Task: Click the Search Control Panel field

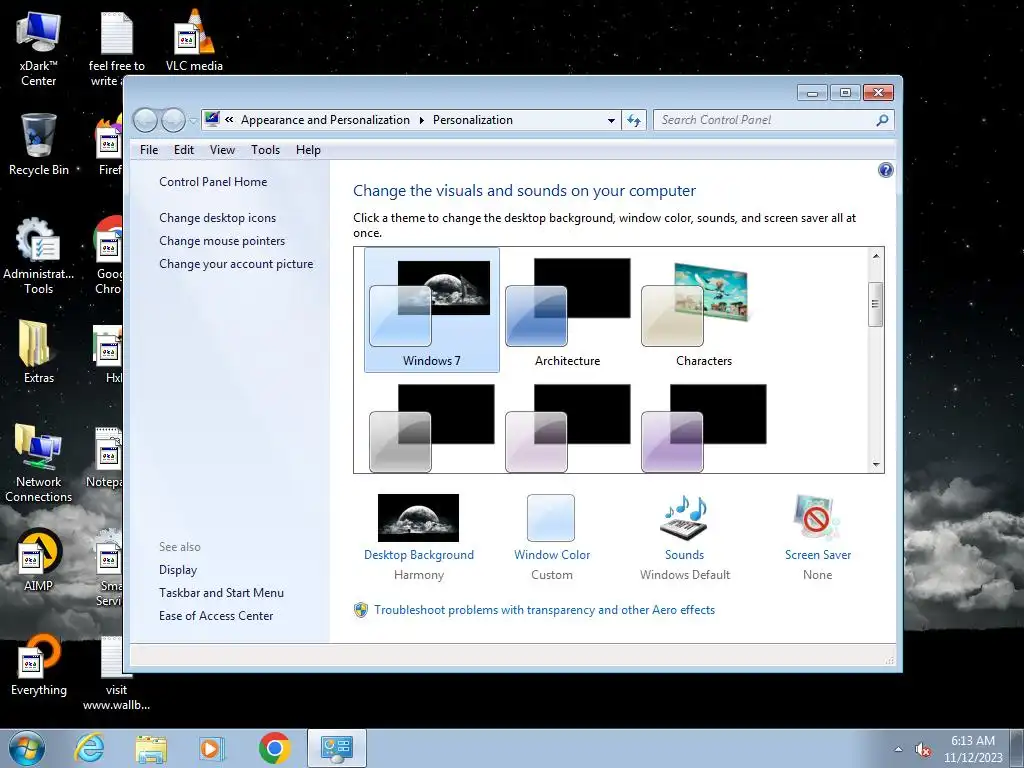Action: click(773, 120)
